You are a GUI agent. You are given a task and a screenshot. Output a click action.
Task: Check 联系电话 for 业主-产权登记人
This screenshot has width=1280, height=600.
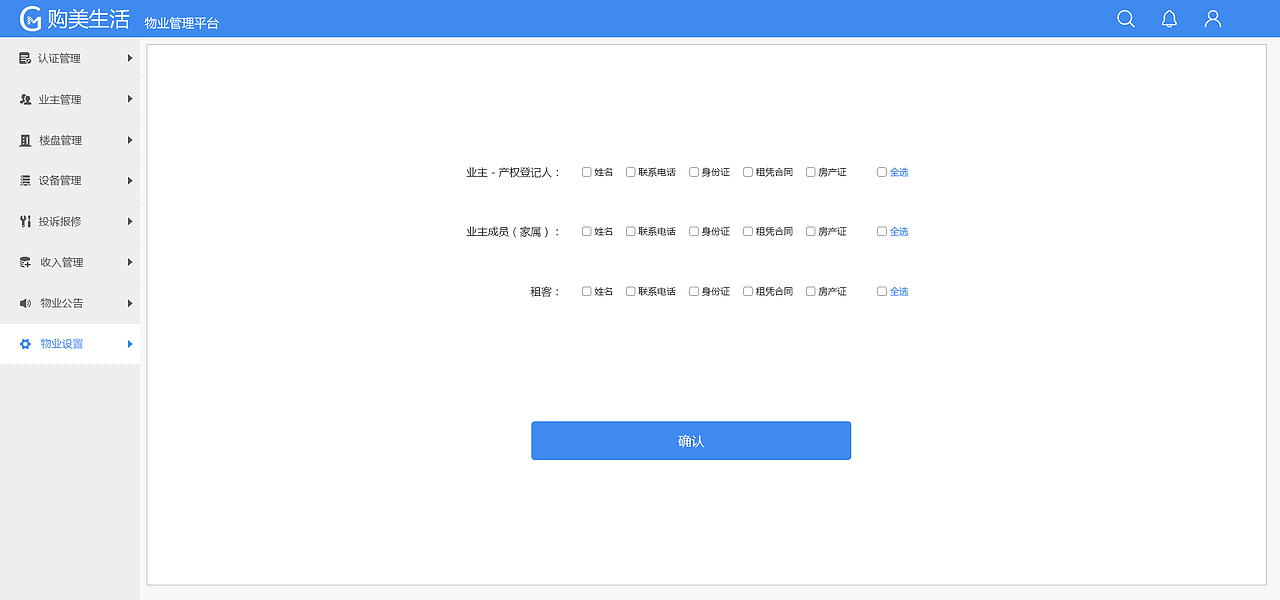[x=631, y=172]
